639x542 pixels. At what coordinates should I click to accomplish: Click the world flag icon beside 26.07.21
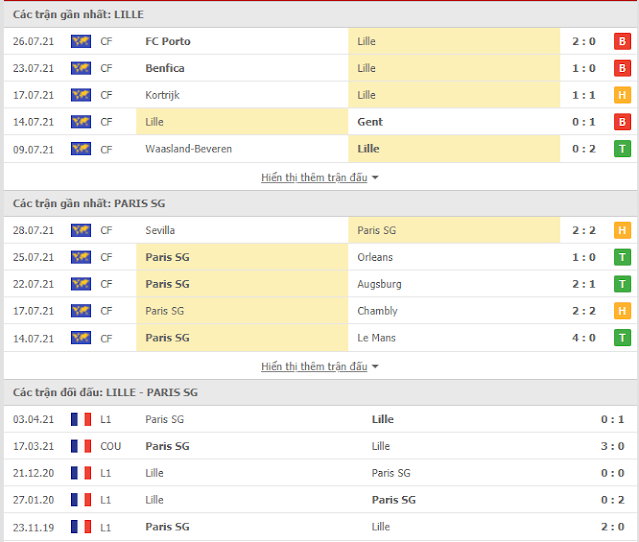point(81,41)
